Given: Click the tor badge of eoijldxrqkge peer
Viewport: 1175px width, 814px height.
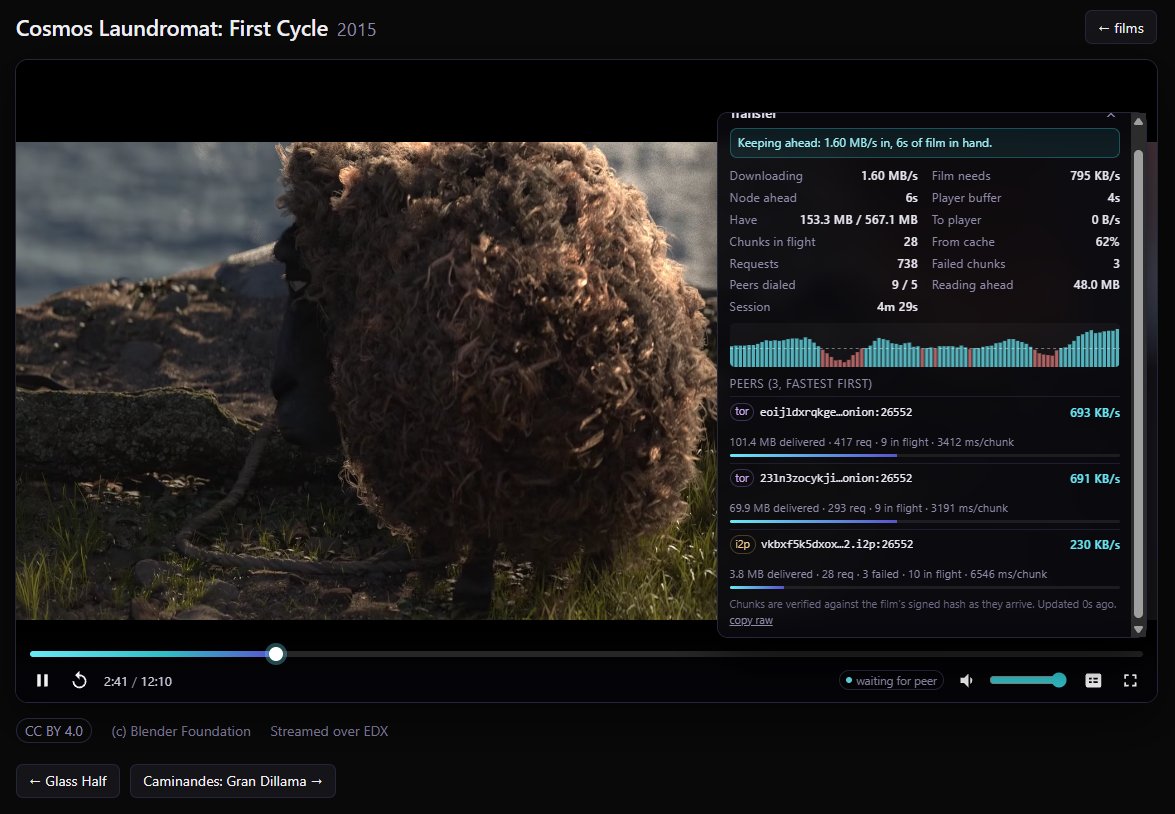Looking at the screenshot, I should point(742,411).
